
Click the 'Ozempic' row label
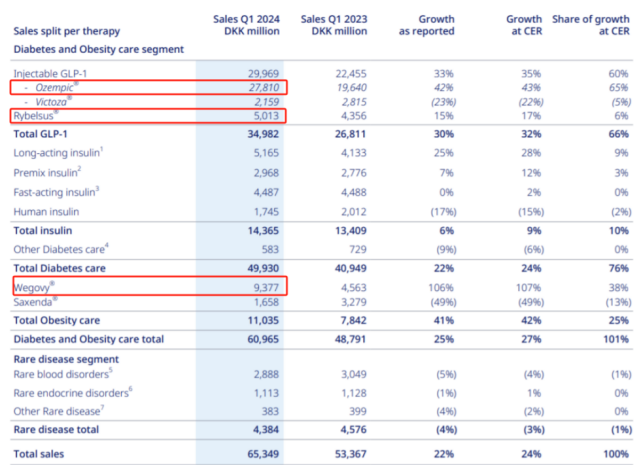click(57, 87)
